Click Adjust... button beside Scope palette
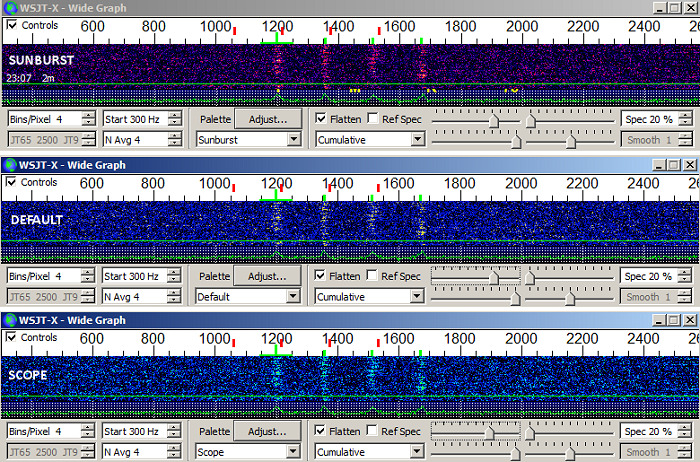Viewport: 700px width, 462px height. 267,432
